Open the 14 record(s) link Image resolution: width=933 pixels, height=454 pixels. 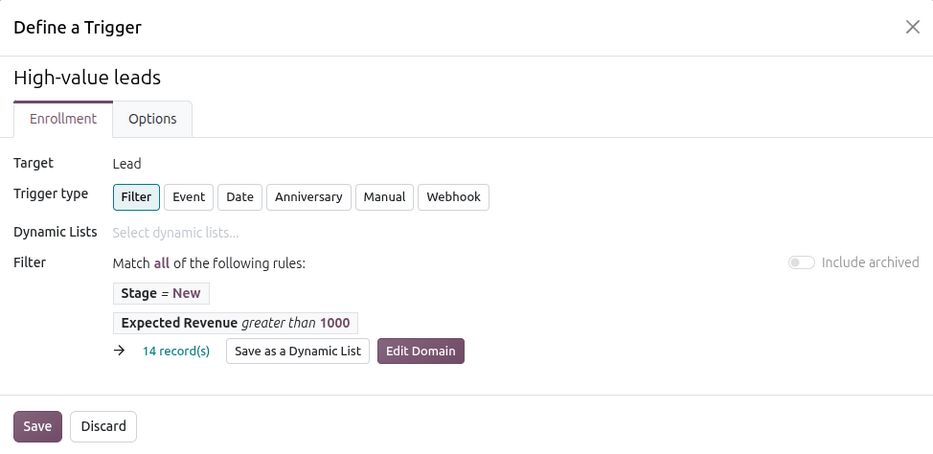[176, 351]
